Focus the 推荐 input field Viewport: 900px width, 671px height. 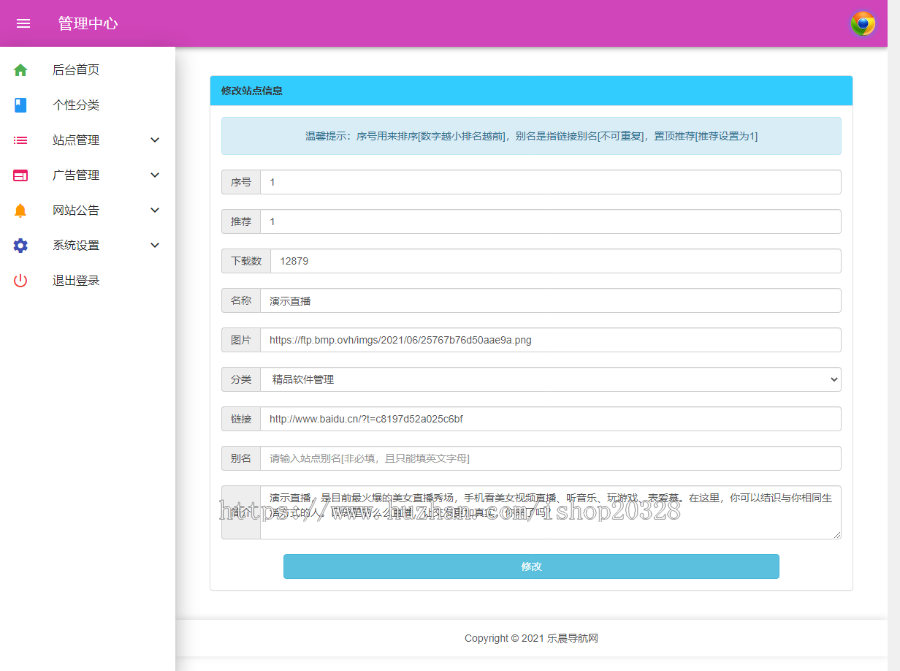click(x=550, y=222)
